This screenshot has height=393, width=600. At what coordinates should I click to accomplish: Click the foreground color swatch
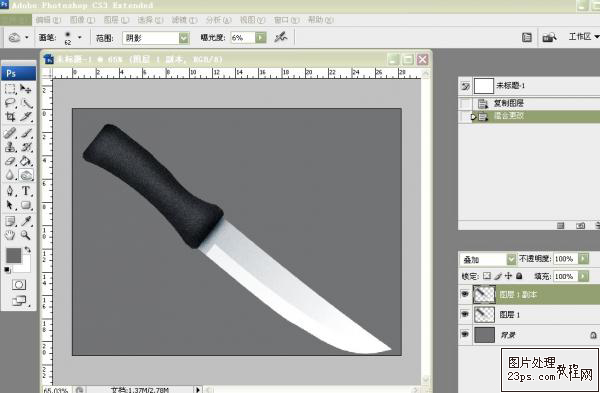(x=13, y=255)
